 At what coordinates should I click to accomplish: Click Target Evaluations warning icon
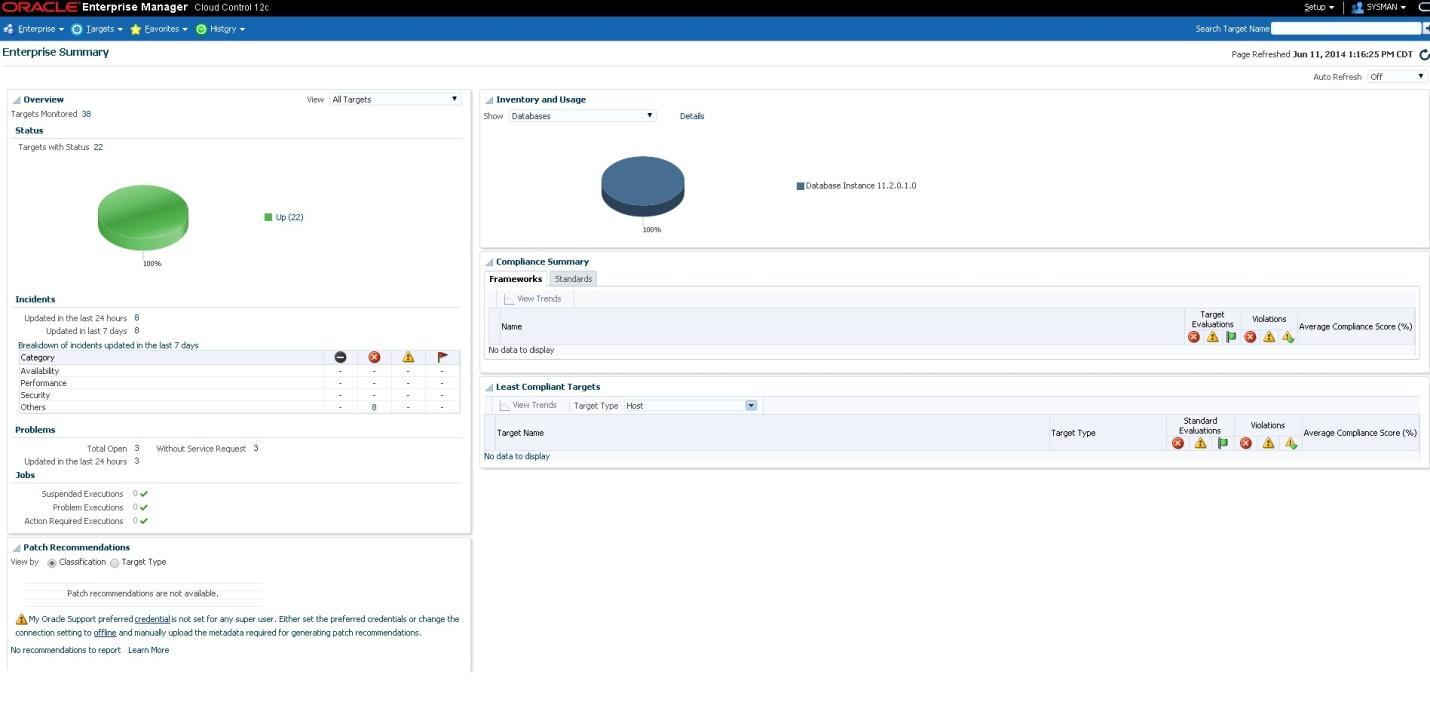(1213, 337)
